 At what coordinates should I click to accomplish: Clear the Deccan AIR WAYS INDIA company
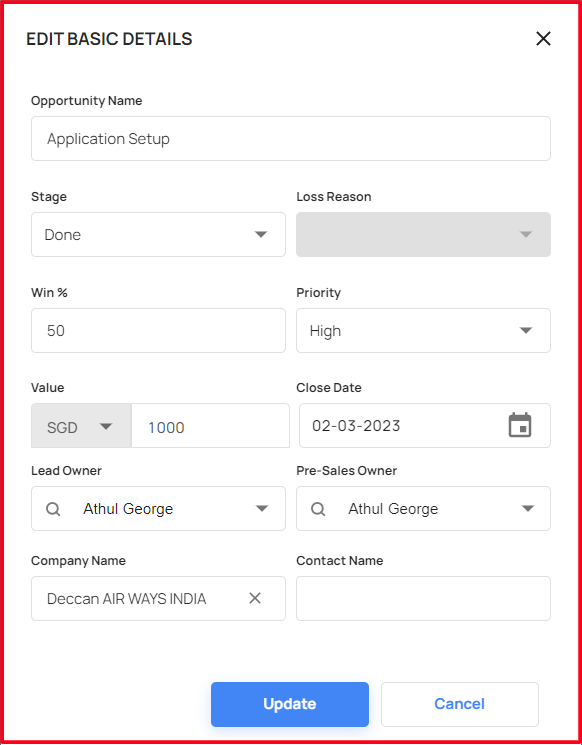click(x=255, y=598)
